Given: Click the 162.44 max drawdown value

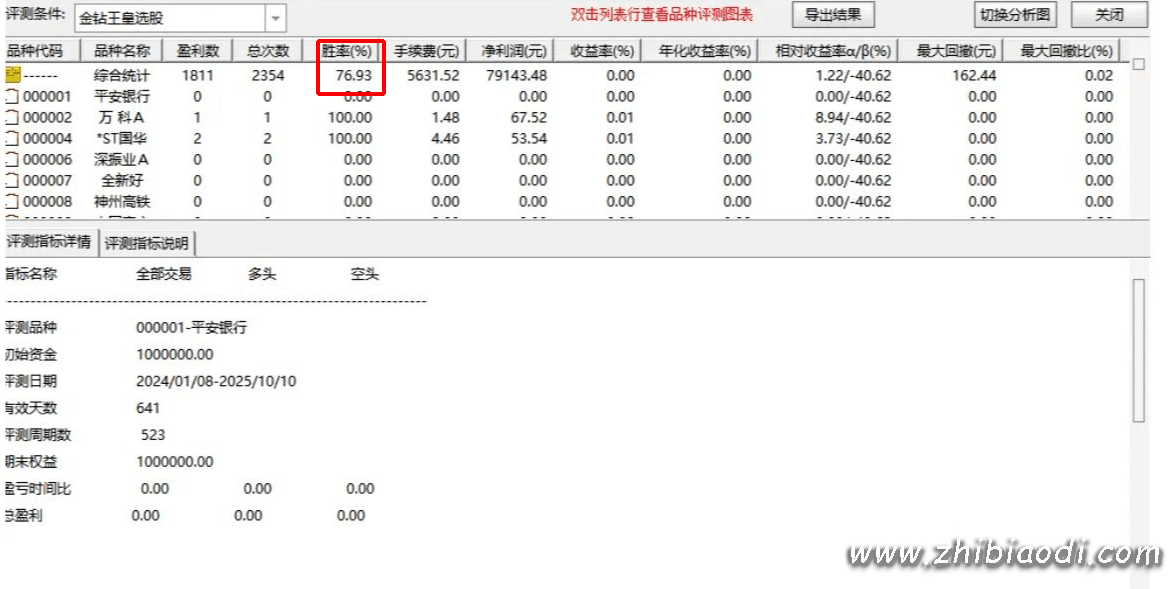Looking at the screenshot, I should (974, 75).
